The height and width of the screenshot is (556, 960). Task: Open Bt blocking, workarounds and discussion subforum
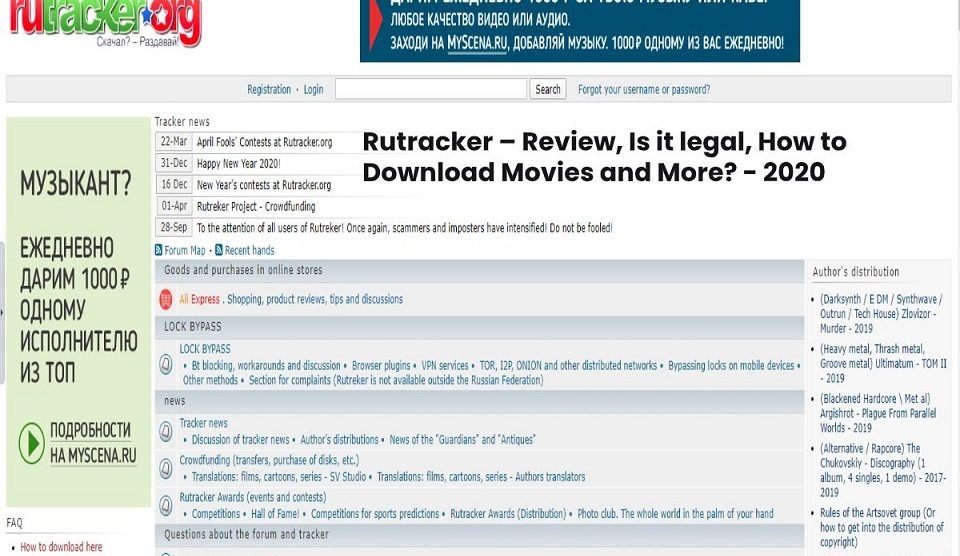click(266, 366)
